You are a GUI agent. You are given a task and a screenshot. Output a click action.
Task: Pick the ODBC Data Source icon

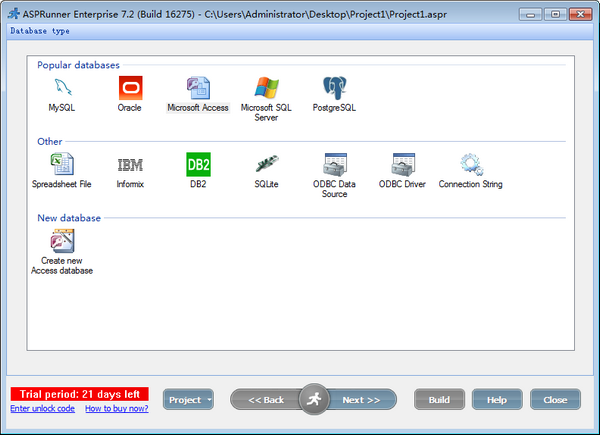coord(334,165)
